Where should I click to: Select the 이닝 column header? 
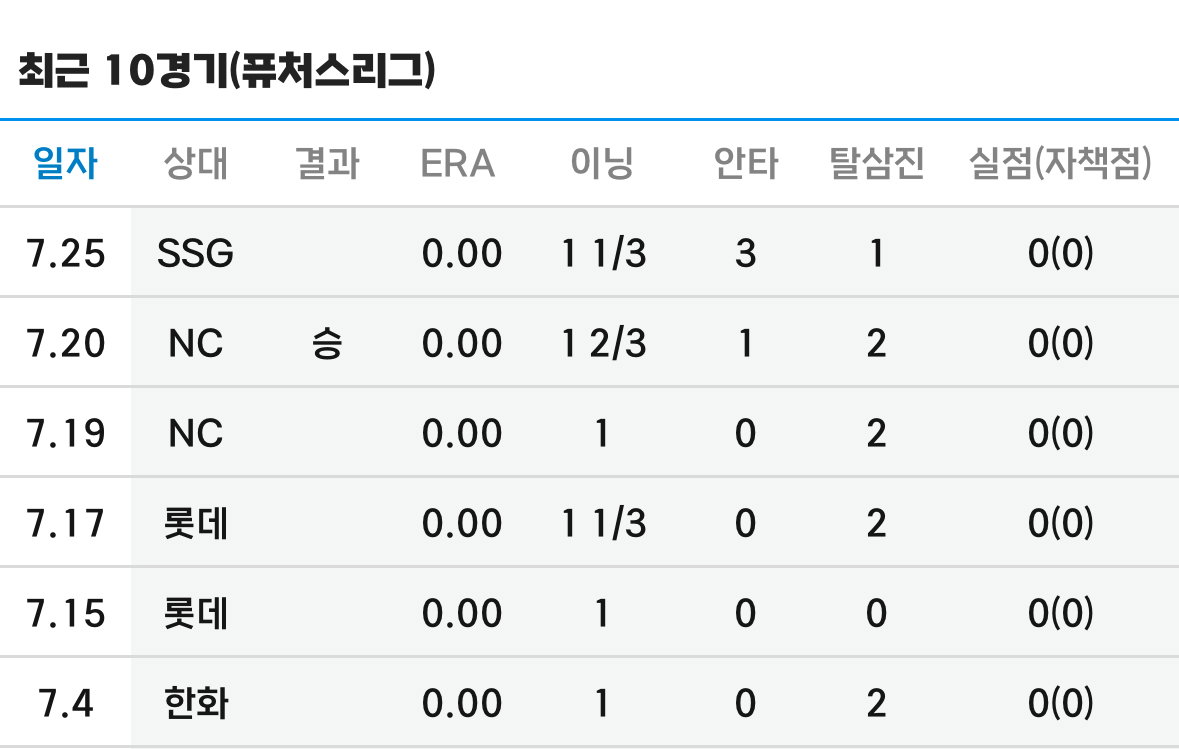click(602, 163)
